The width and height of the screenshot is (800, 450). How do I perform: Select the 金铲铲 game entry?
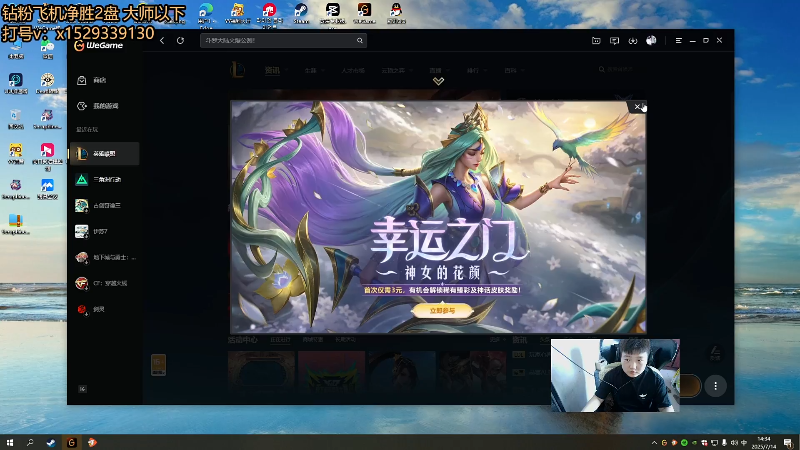point(105,206)
